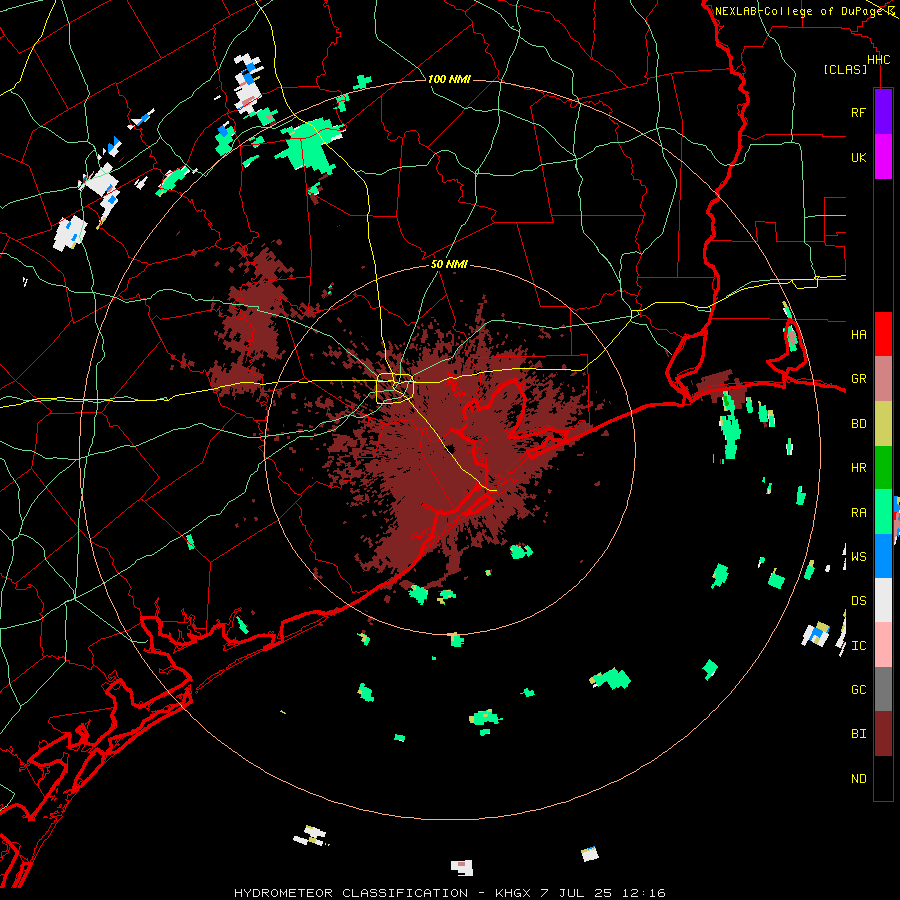Viewport: 900px width, 900px height.
Task: Click the light pink IC legend swatch
Action: (883, 645)
